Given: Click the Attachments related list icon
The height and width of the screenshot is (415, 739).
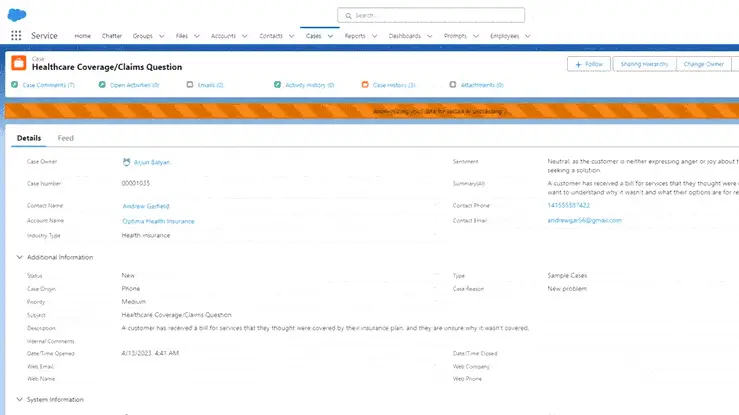Looking at the screenshot, I should point(453,85).
